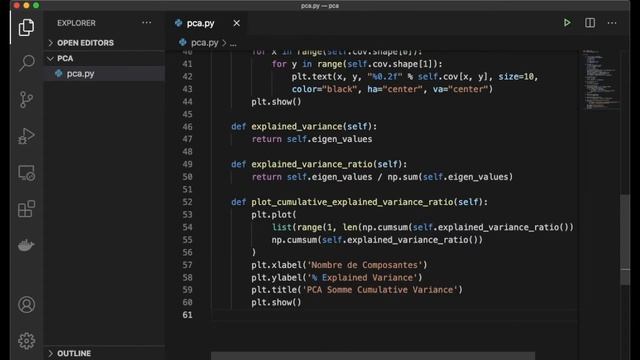640x360 pixels.
Task: Place cursor on empty line 61
Action: [x=394, y=315]
